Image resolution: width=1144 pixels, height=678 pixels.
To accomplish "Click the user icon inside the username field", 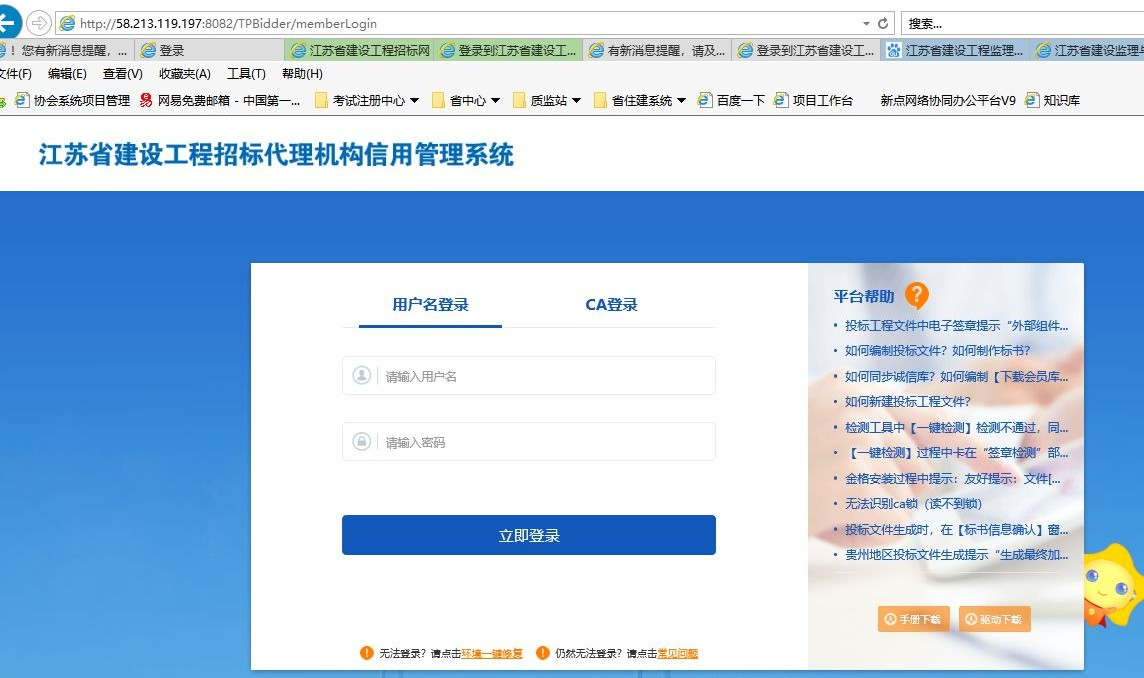I will [362, 375].
